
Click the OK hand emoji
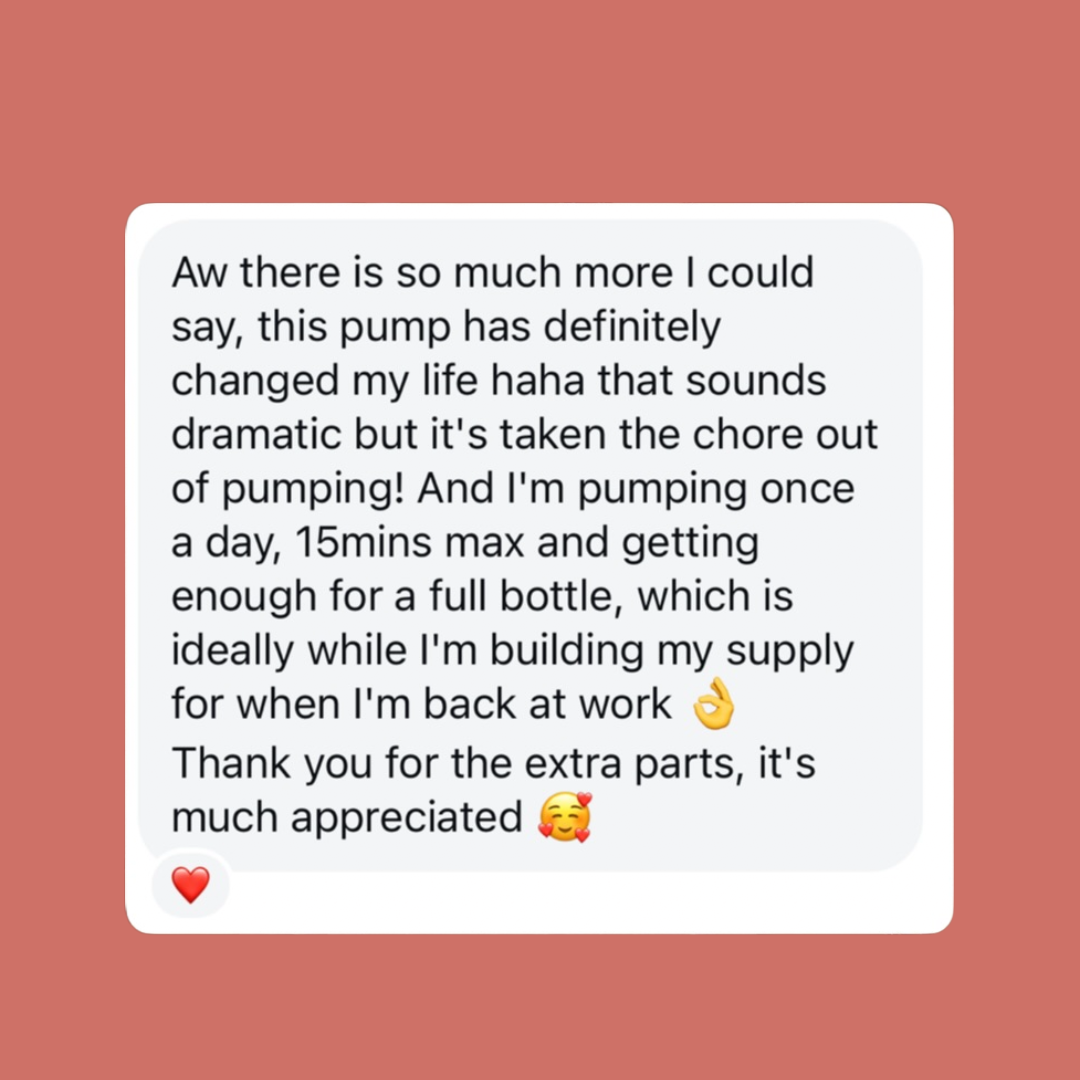point(714,703)
